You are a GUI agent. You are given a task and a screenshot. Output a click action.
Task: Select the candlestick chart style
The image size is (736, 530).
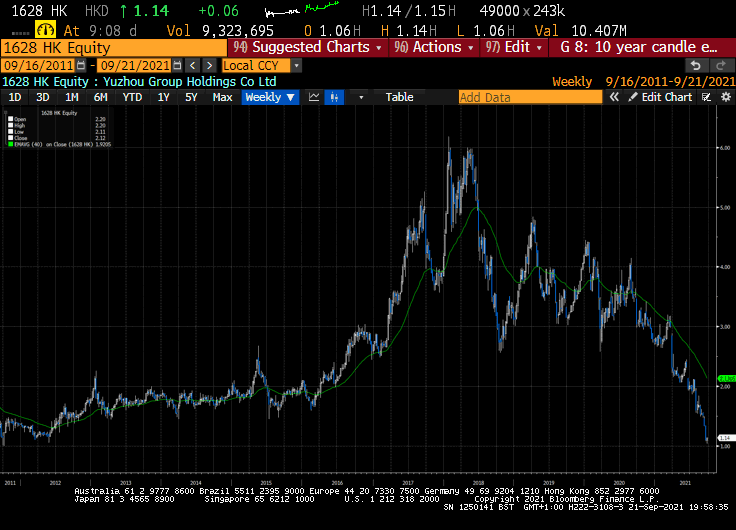334,97
